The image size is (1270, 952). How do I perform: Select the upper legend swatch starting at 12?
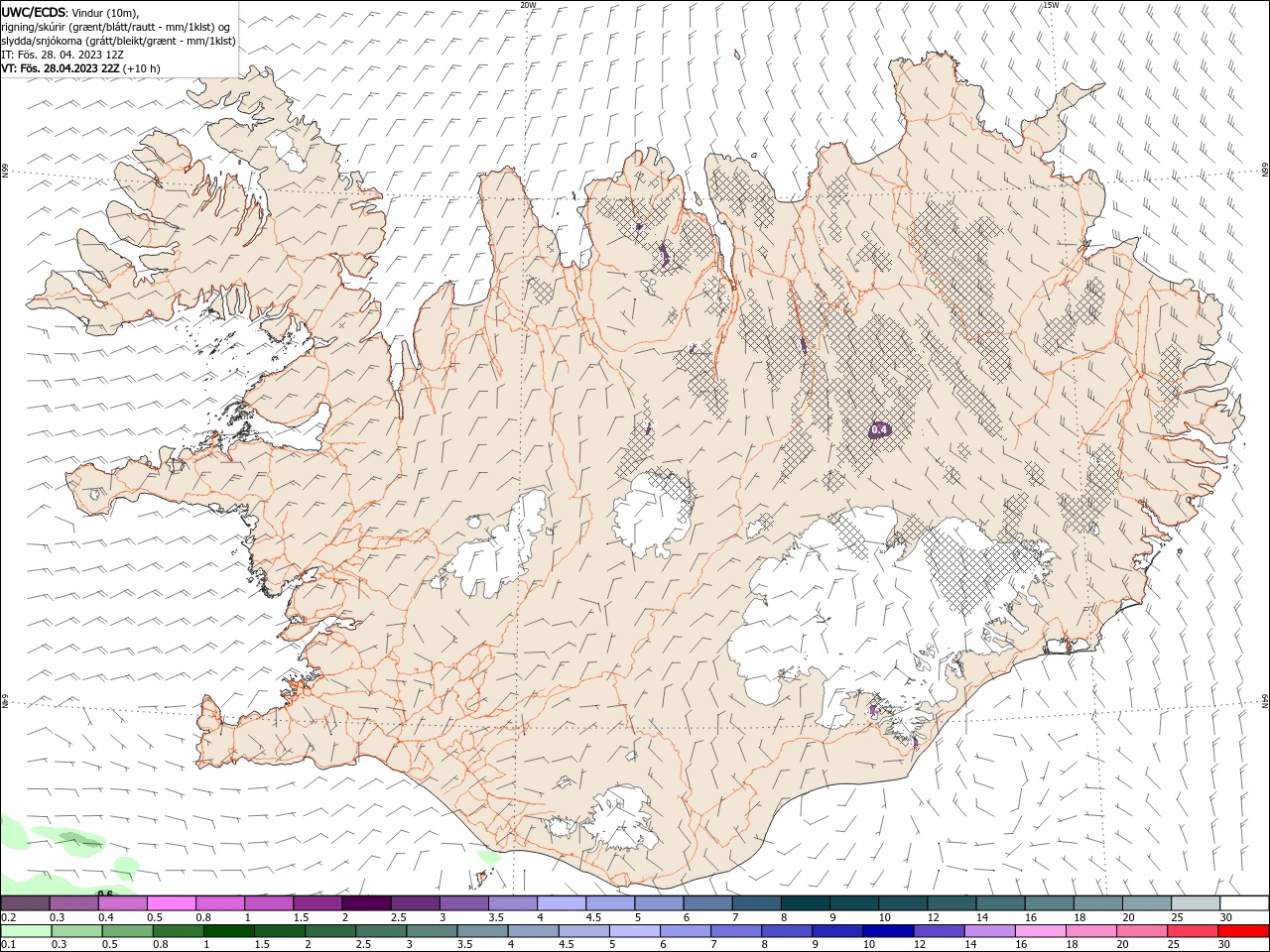pyautogui.click(x=951, y=903)
